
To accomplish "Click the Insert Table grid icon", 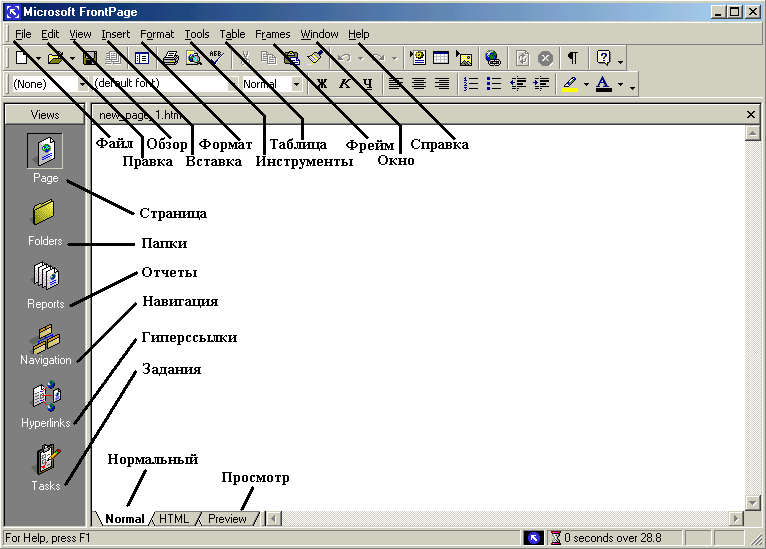I will 441,58.
